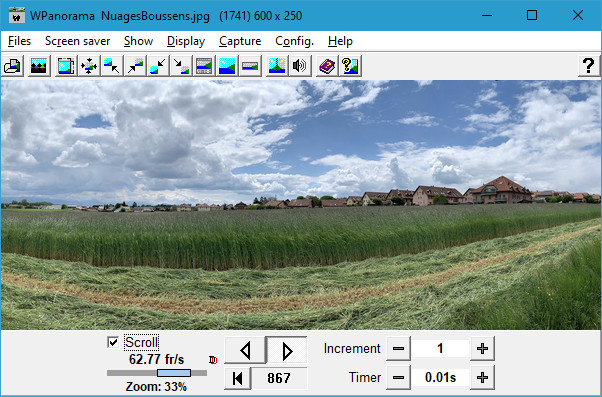The width and height of the screenshot is (602, 397).
Task: Decrease Increment with the minus button
Action: tap(398, 349)
